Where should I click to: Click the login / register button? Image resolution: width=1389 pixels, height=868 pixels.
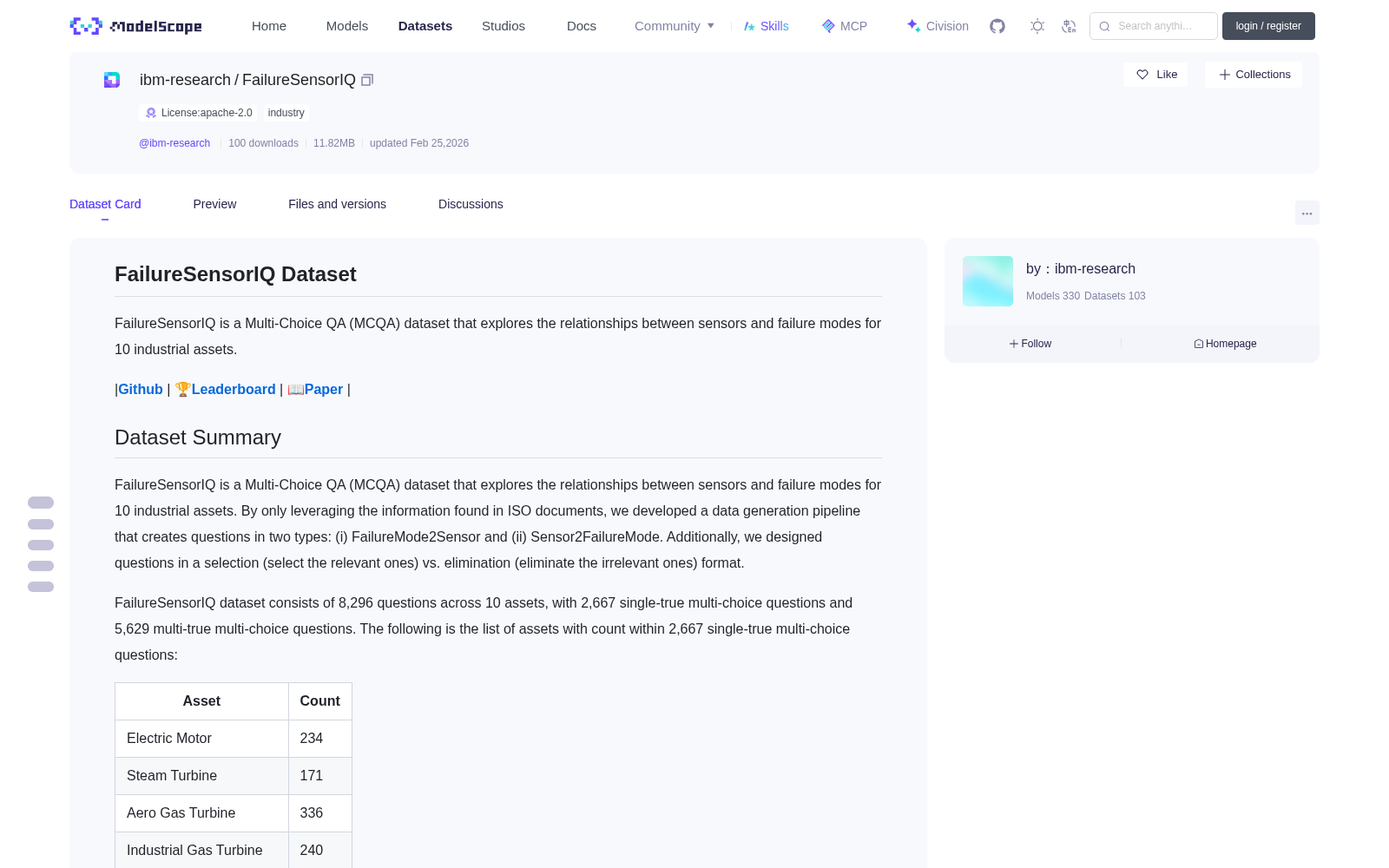coord(1268,26)
